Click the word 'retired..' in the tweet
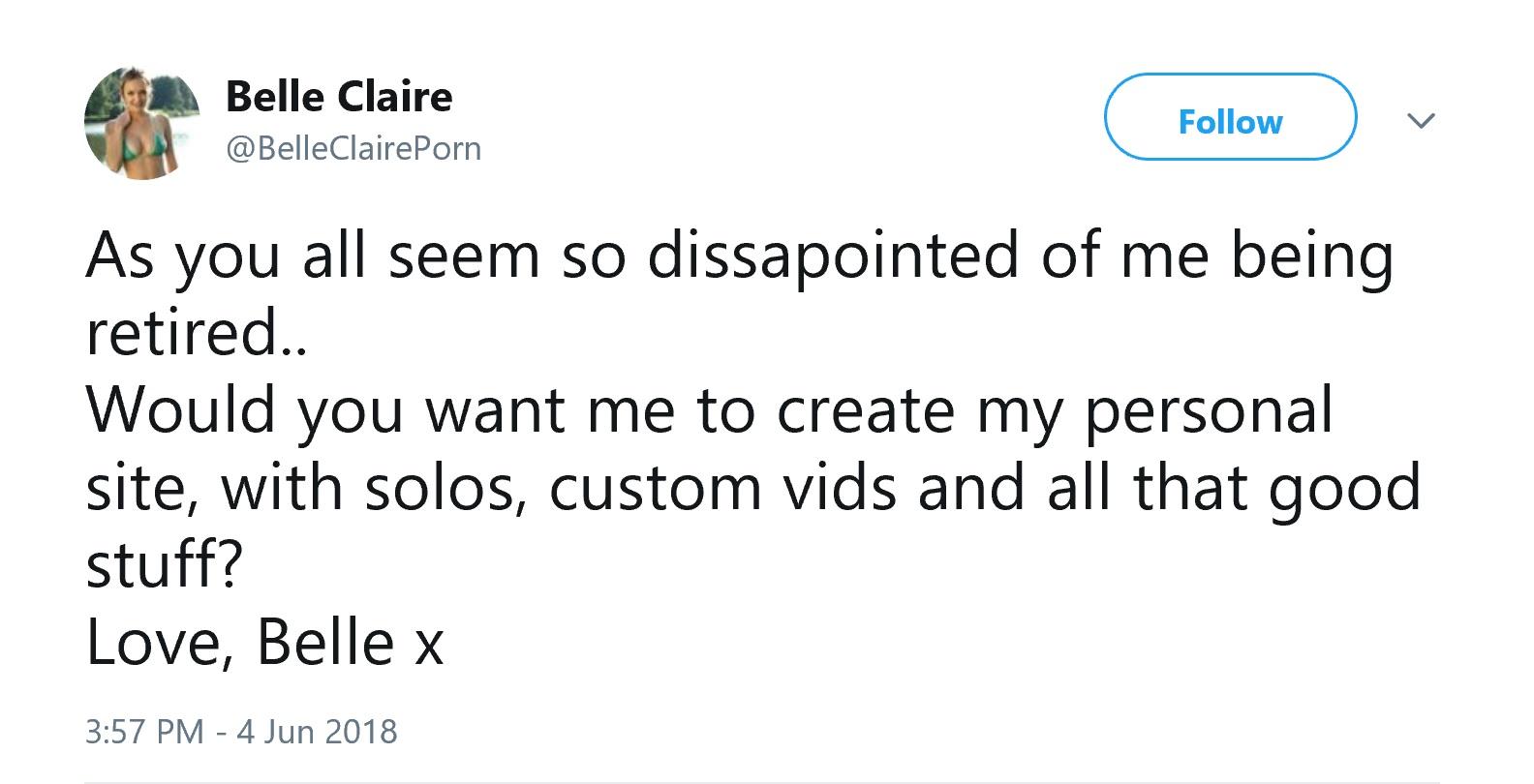 click(x=196, y=334)
